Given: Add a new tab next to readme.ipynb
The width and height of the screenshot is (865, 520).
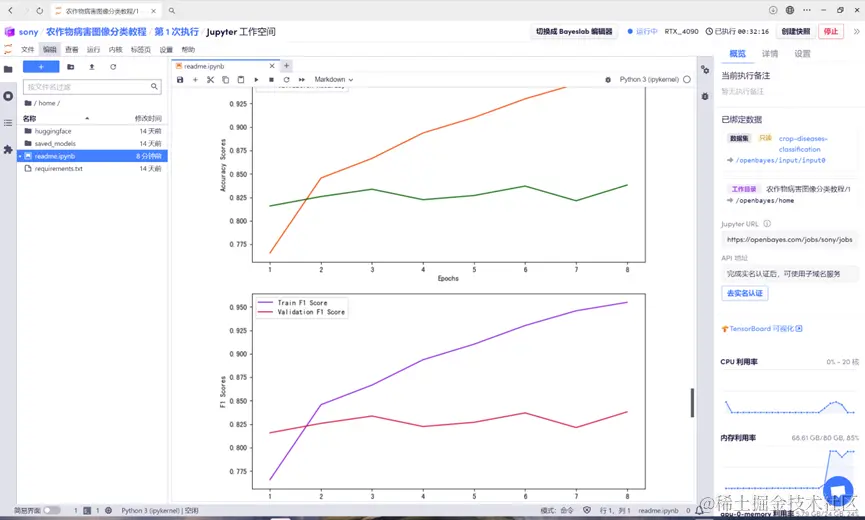Looking at the screenshot, I should tap(286, 66).
